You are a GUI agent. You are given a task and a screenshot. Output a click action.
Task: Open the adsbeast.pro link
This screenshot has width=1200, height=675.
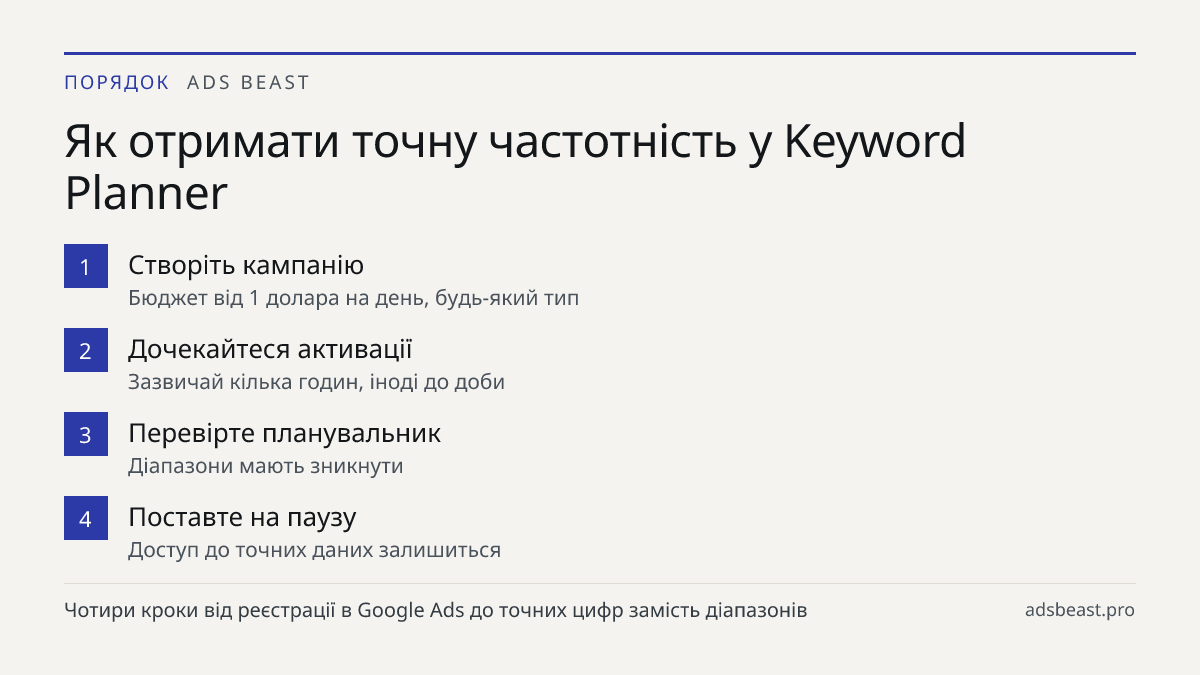[x=1080, y=610]
